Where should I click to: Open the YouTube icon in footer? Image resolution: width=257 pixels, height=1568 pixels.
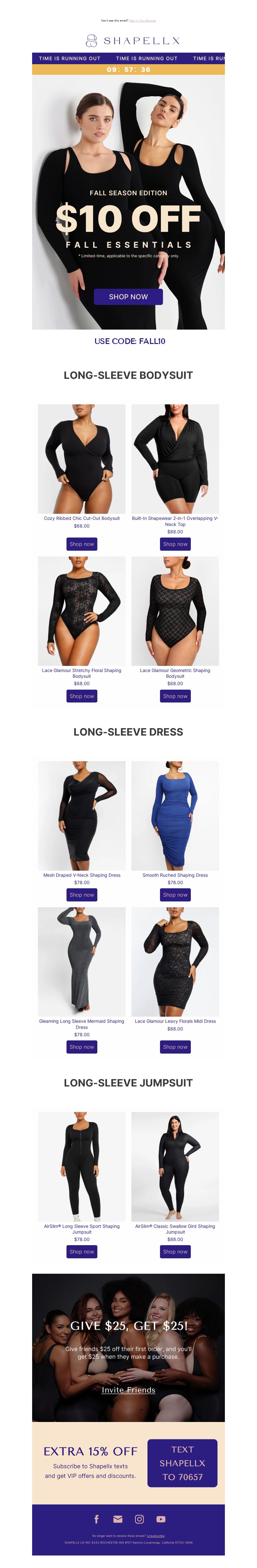tap(161, 1519)
